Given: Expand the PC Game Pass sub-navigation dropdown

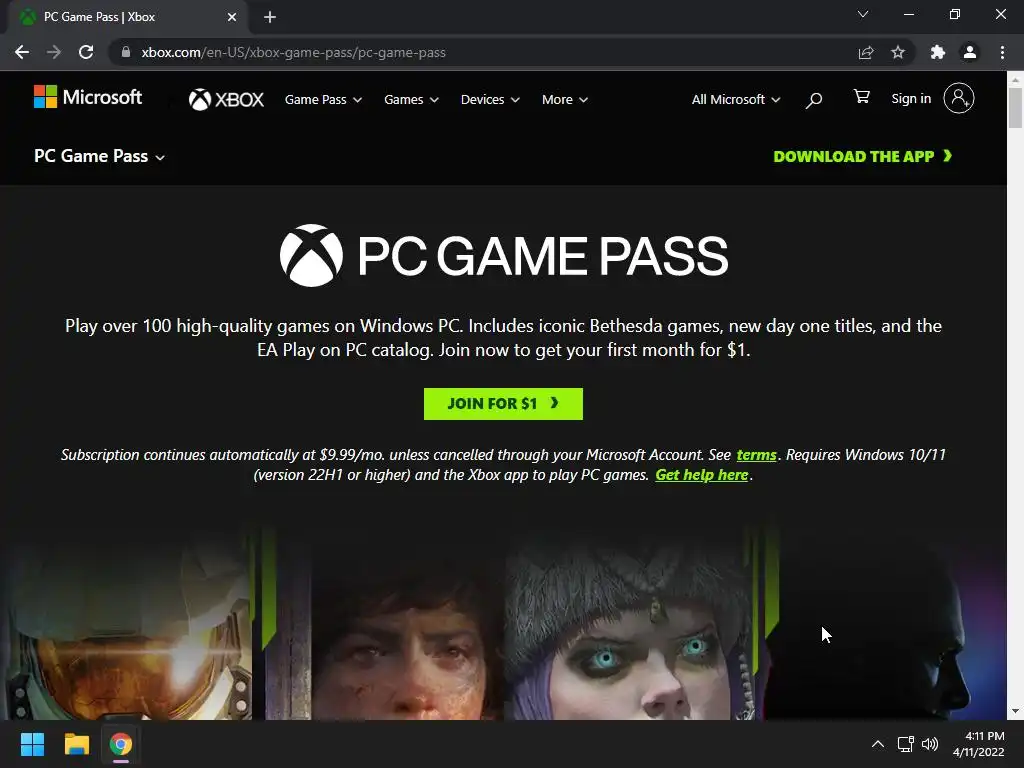Looking at the screenshot, I should click(x=99, y=156).
